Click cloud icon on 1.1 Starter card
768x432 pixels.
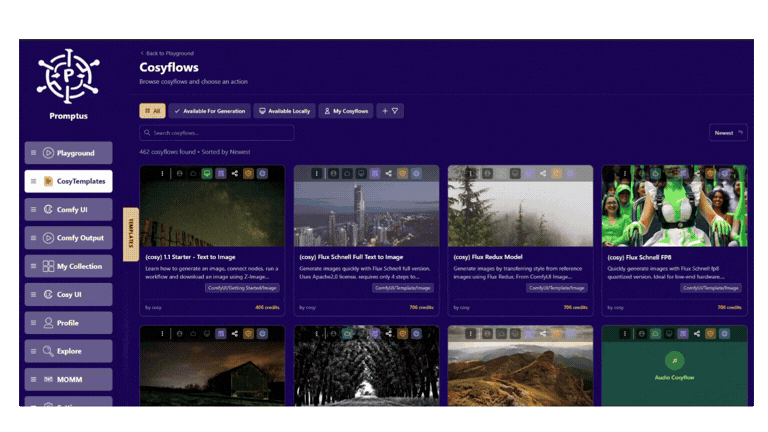(193, 173)
